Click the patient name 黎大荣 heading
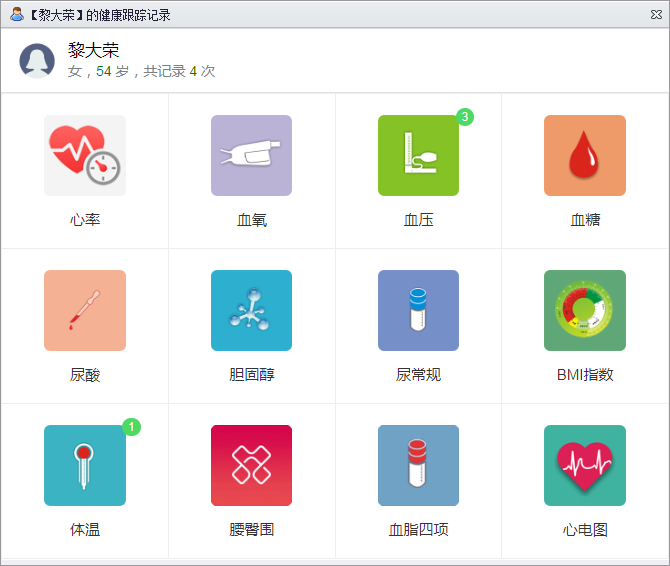670x566 pixels. click(93, 50)
